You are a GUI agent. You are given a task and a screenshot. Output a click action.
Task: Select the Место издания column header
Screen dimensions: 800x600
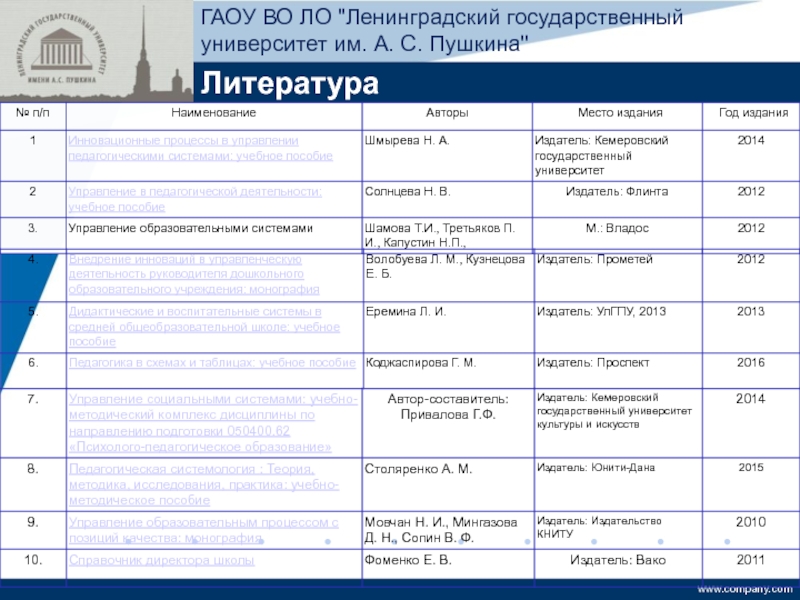(620, 113)
